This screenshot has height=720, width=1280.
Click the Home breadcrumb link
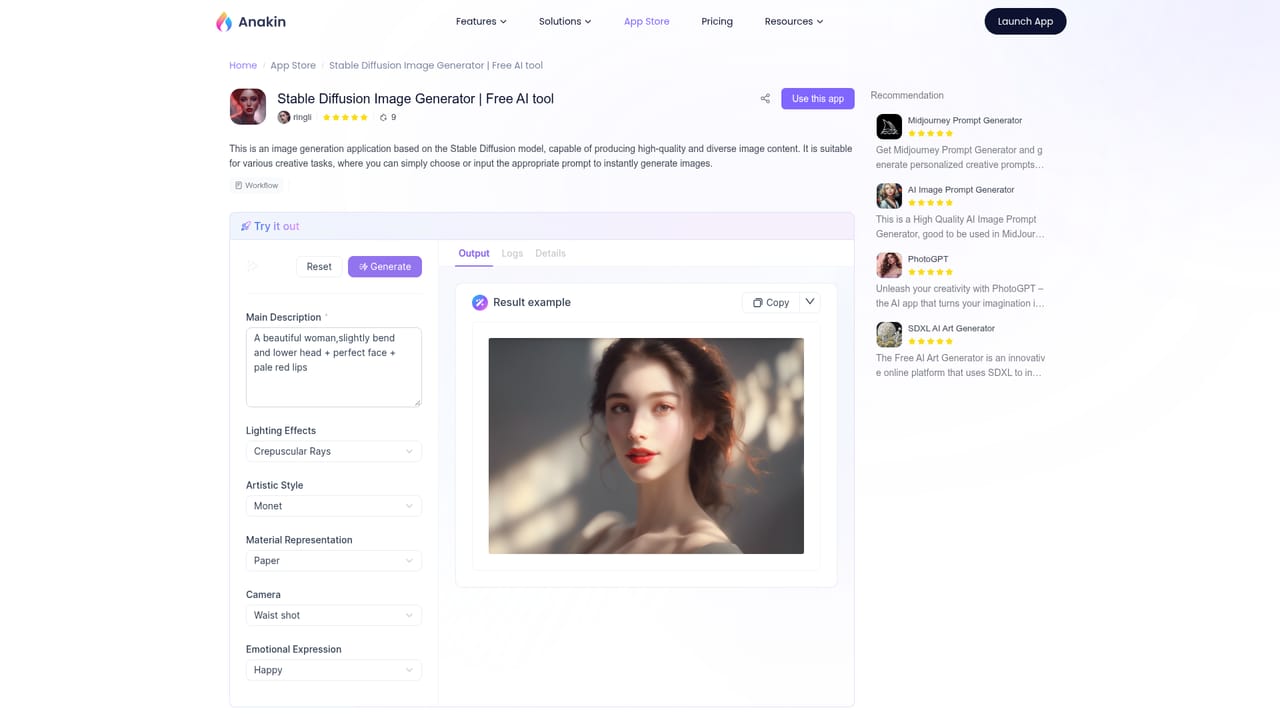point(243,65)
